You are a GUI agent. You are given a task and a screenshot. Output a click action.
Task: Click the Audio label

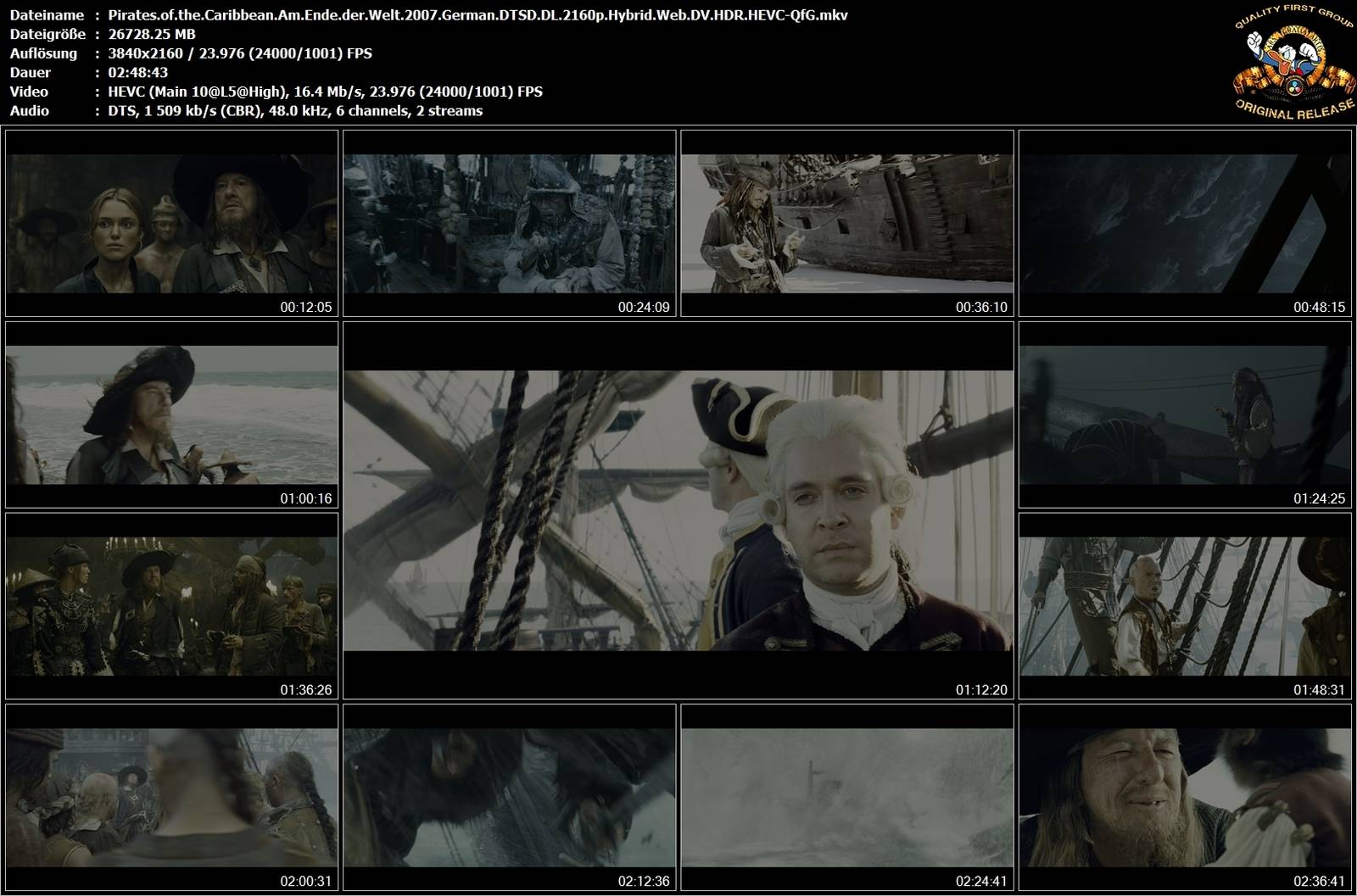(30, 111)
